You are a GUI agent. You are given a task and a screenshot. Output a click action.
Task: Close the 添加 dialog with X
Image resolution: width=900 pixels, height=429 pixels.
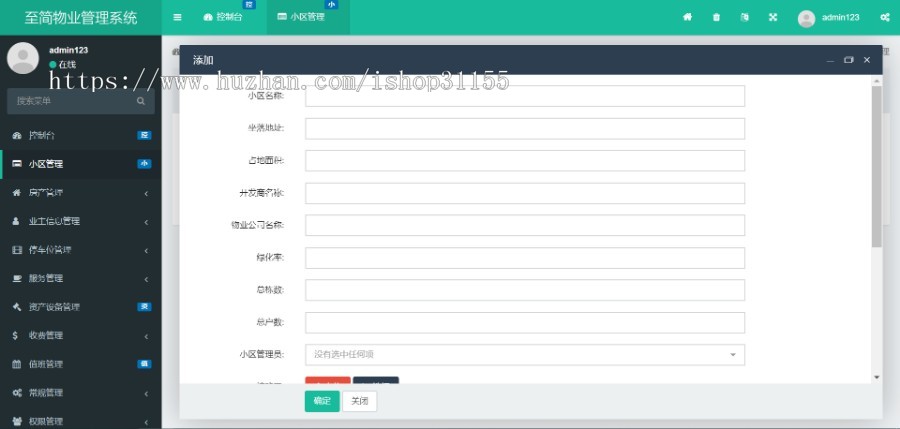click(867, 60)
